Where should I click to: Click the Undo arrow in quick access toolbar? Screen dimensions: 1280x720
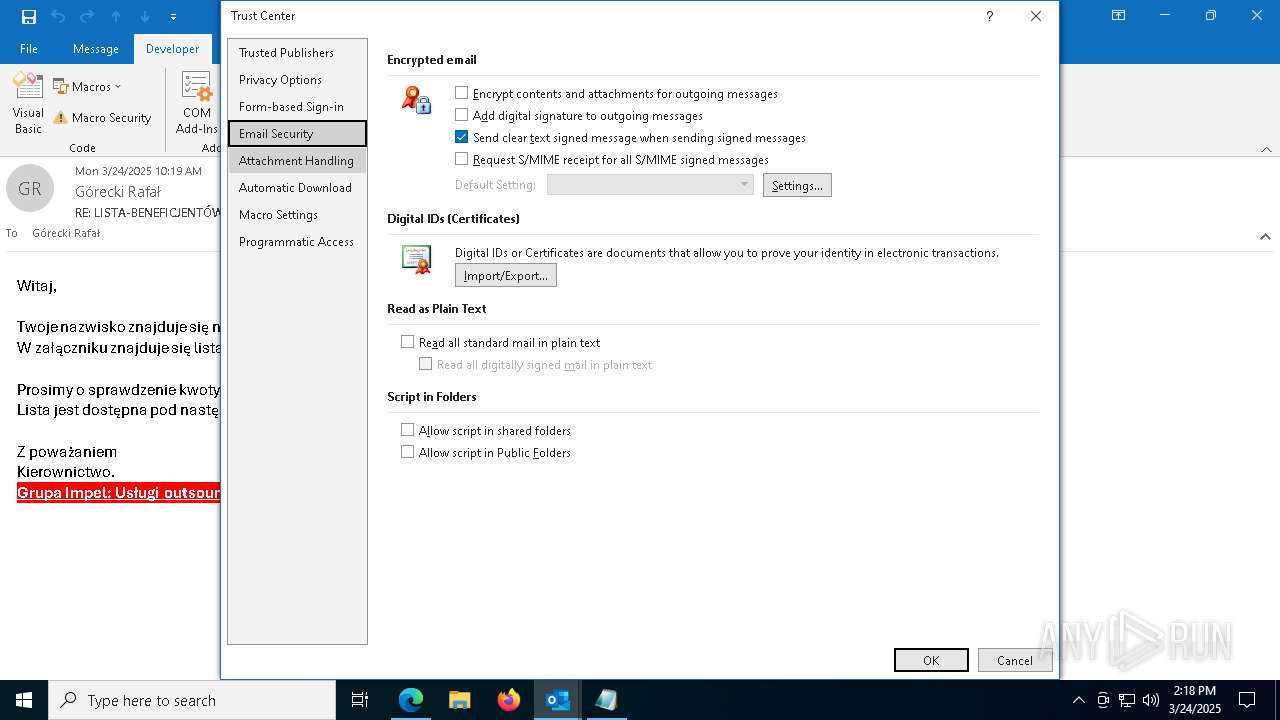(x=58, y=16)
